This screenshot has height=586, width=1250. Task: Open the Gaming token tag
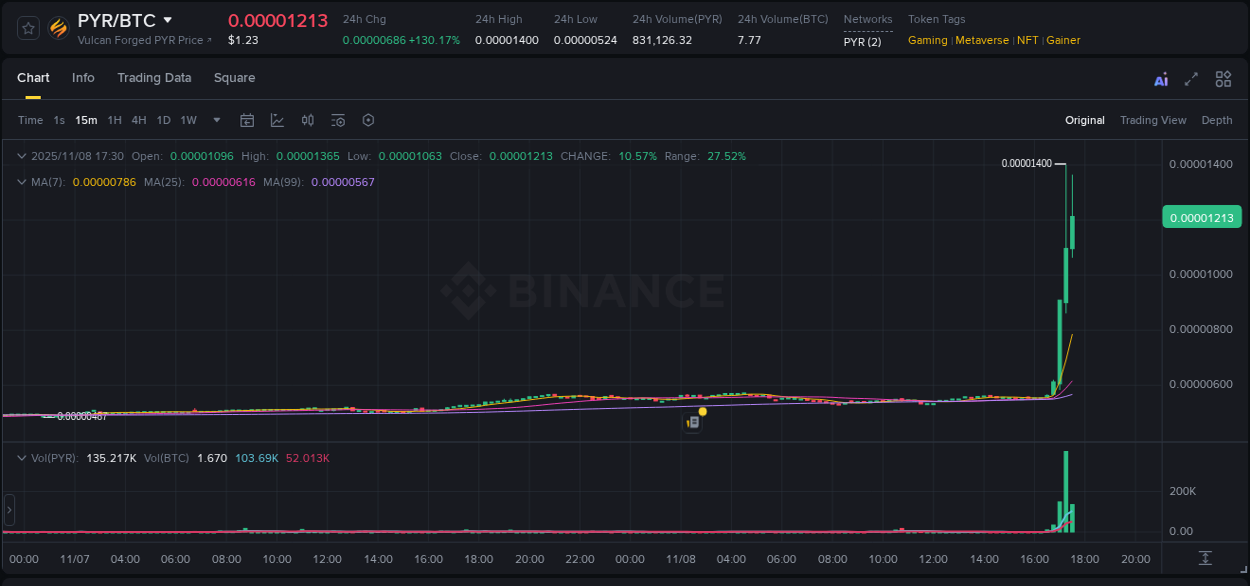pos(927,40)
